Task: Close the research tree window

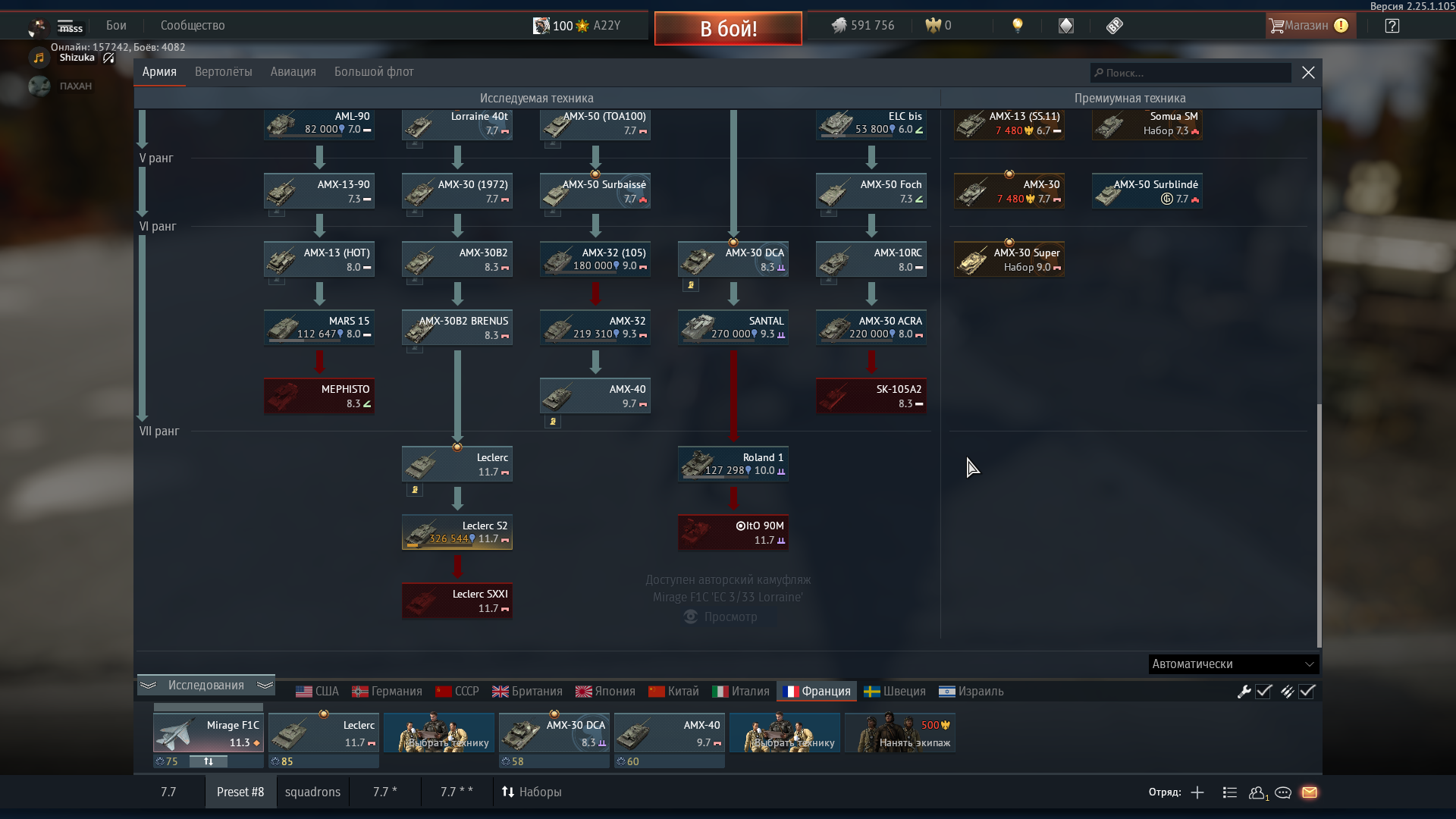Action: click(1308, 72)
